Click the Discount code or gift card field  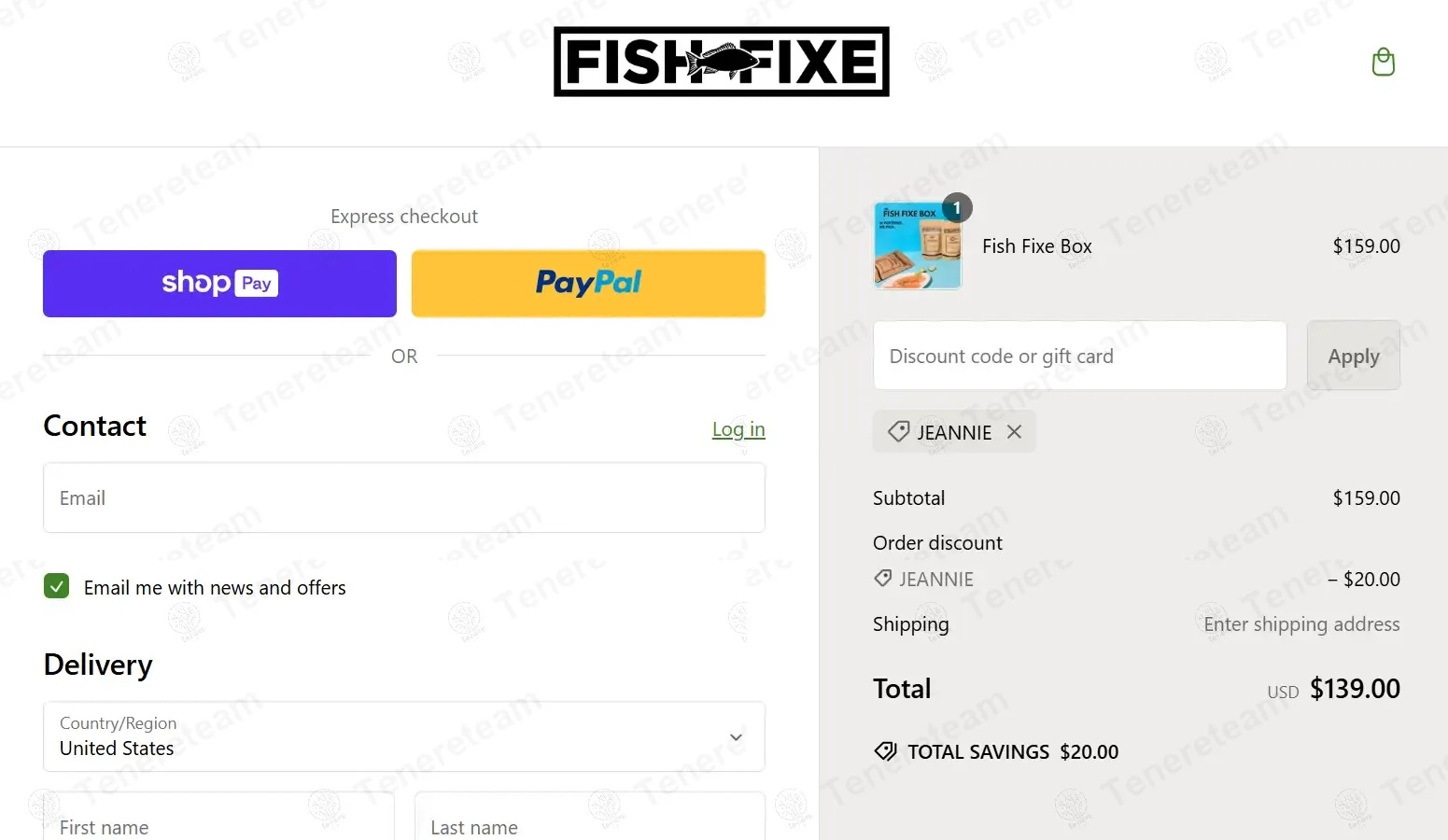[1079, 356]
